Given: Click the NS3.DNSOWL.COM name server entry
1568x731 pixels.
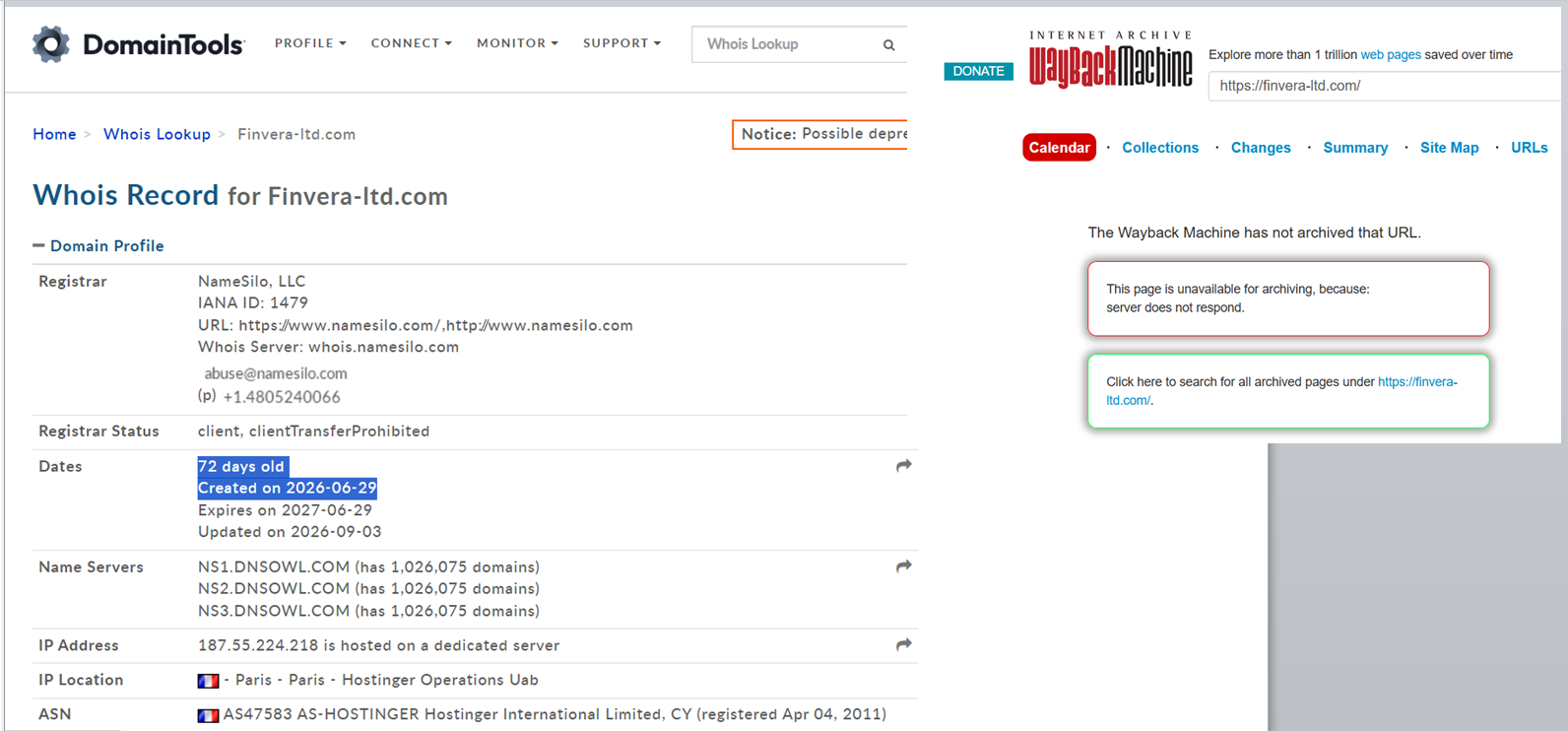Looking at the screenshot, I should pyautogui.click(x=368, y=611).
